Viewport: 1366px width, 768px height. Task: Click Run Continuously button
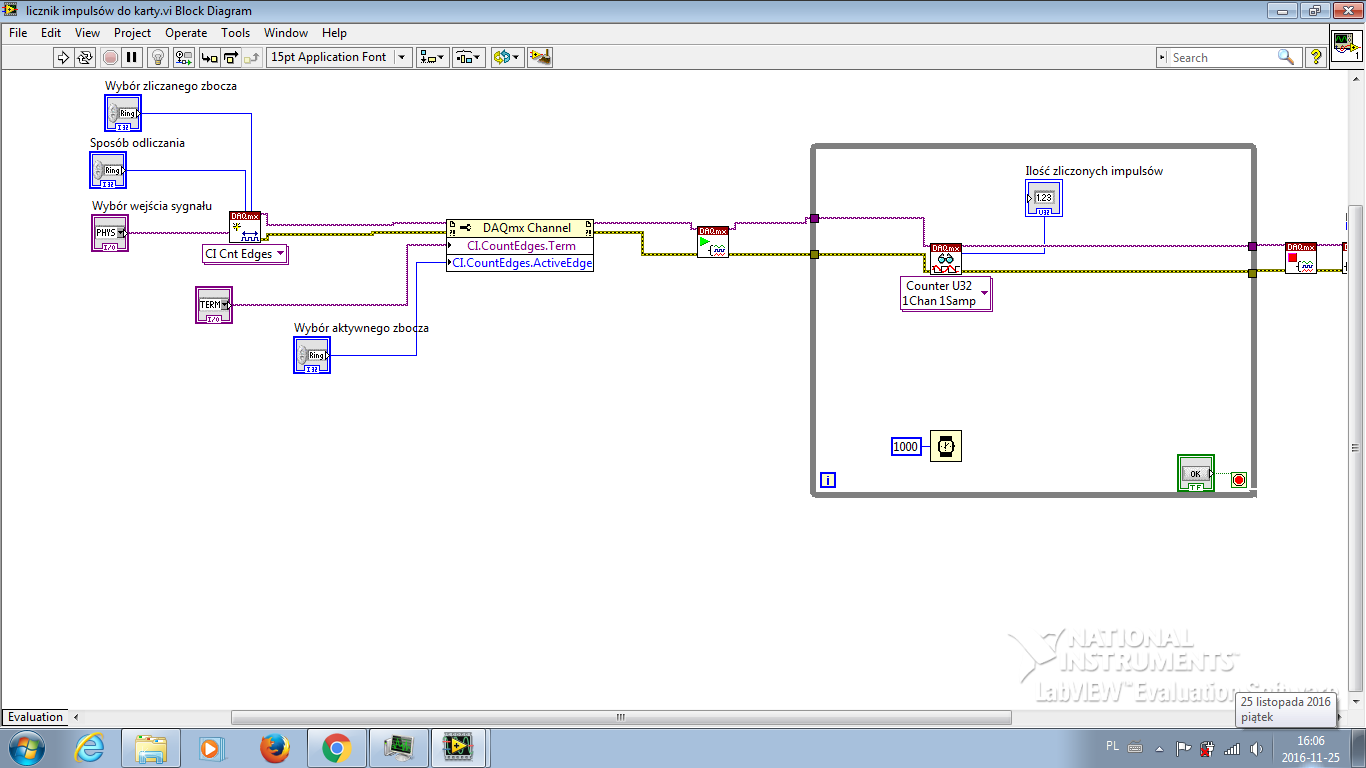click(86, 57)
